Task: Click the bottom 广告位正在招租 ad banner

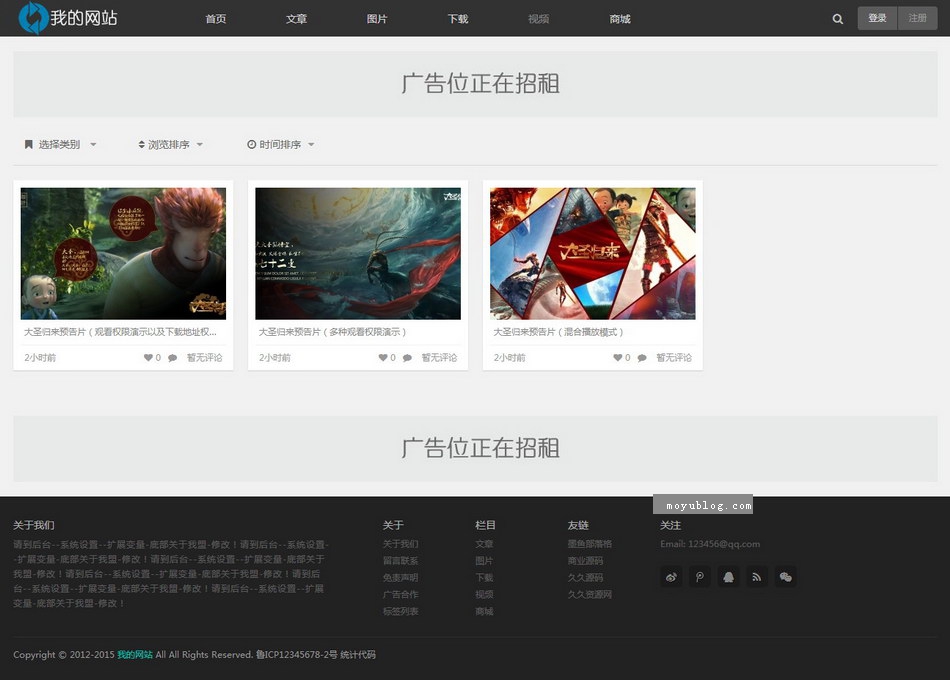Action: [x=476, y=449]
